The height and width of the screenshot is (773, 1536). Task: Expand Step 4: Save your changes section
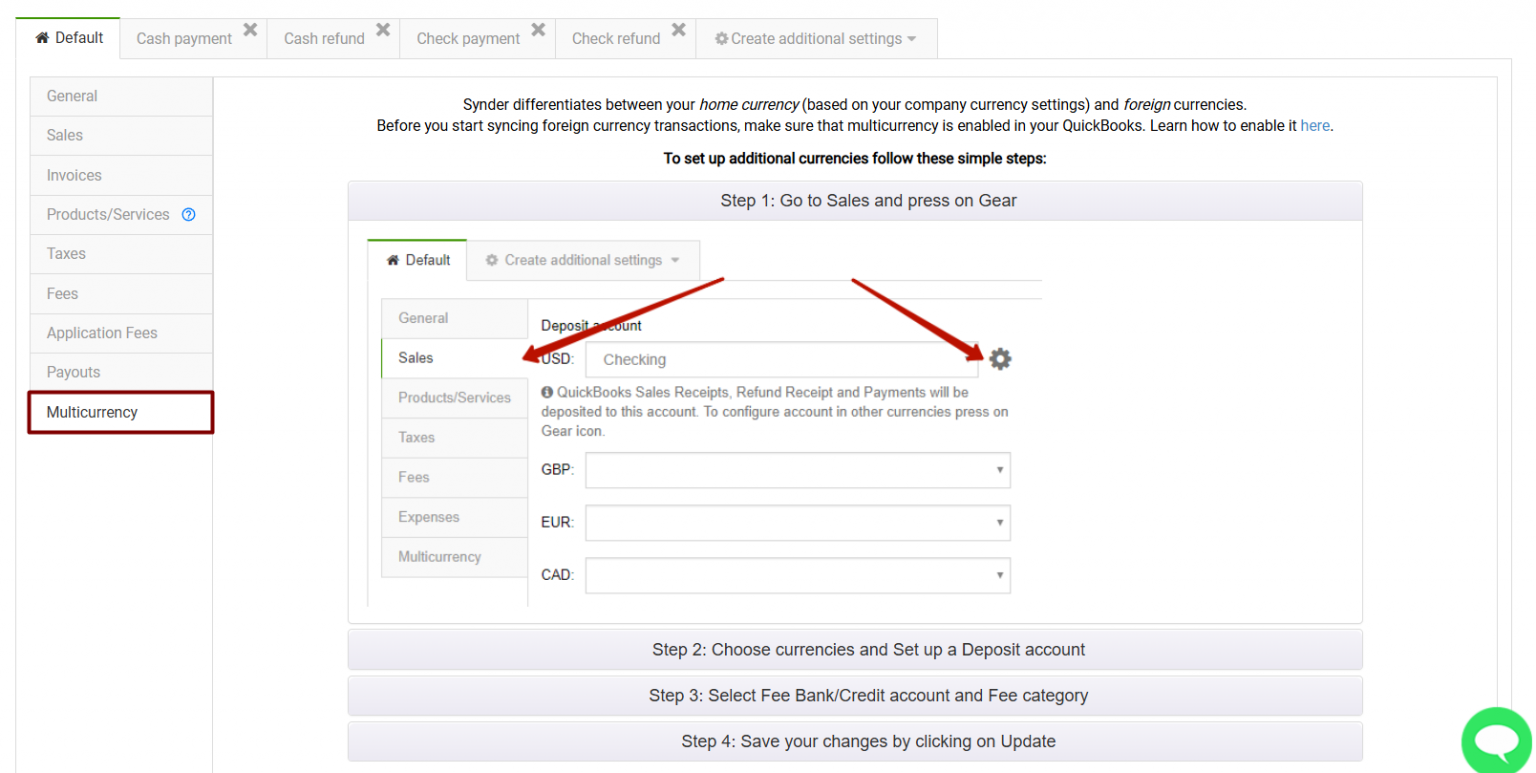click(868, 741)
